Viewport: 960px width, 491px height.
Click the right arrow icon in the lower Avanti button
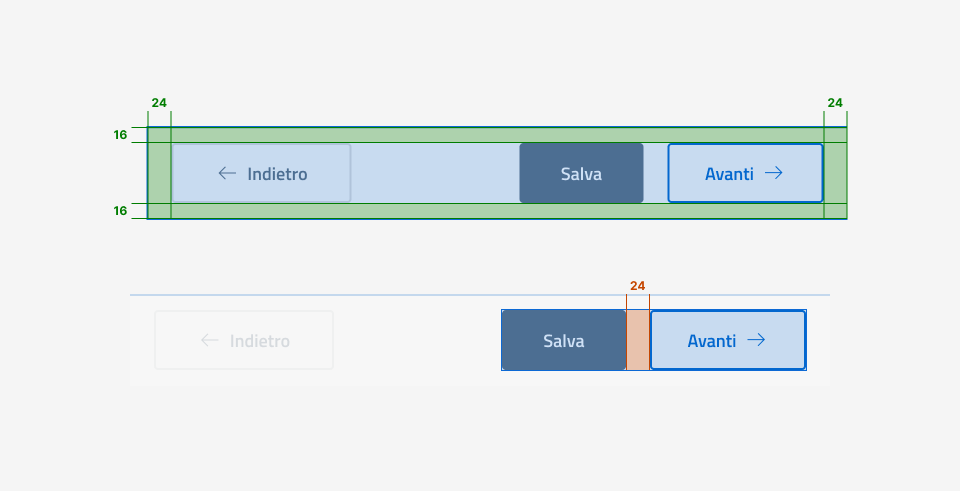click(x=756, y=340)
